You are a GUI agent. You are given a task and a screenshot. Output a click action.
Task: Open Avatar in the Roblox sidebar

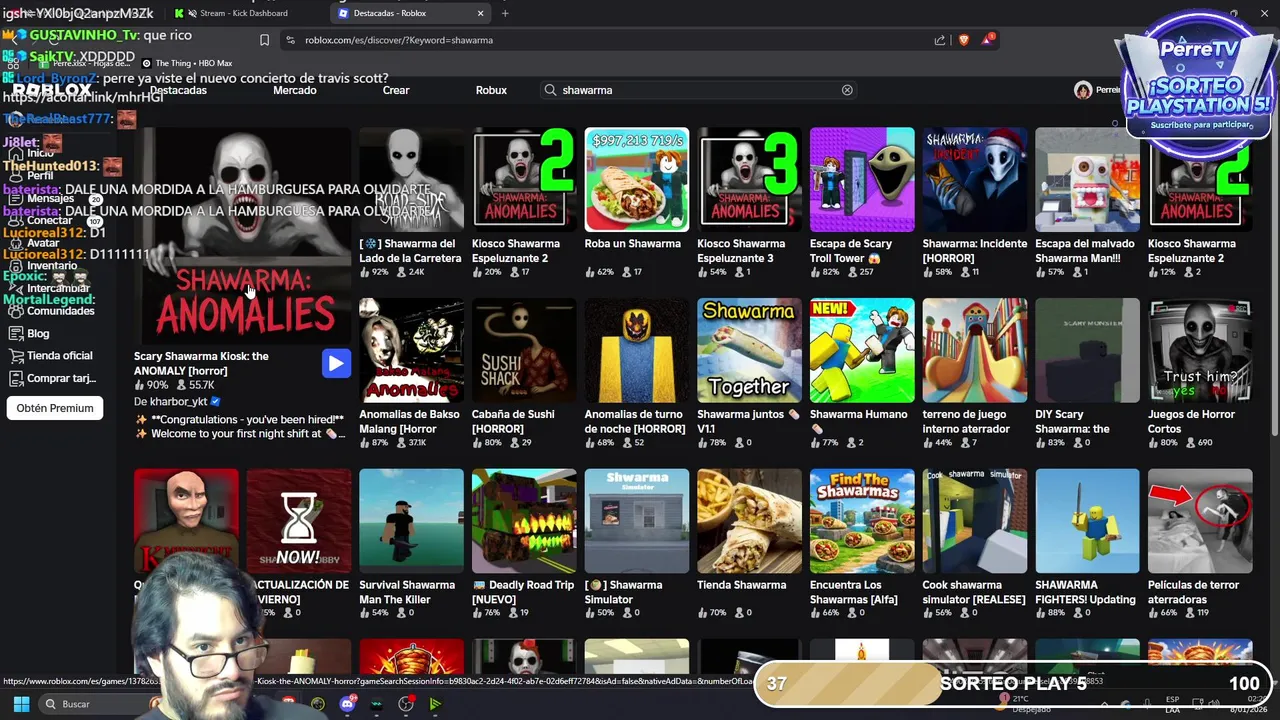pos(43,243)
